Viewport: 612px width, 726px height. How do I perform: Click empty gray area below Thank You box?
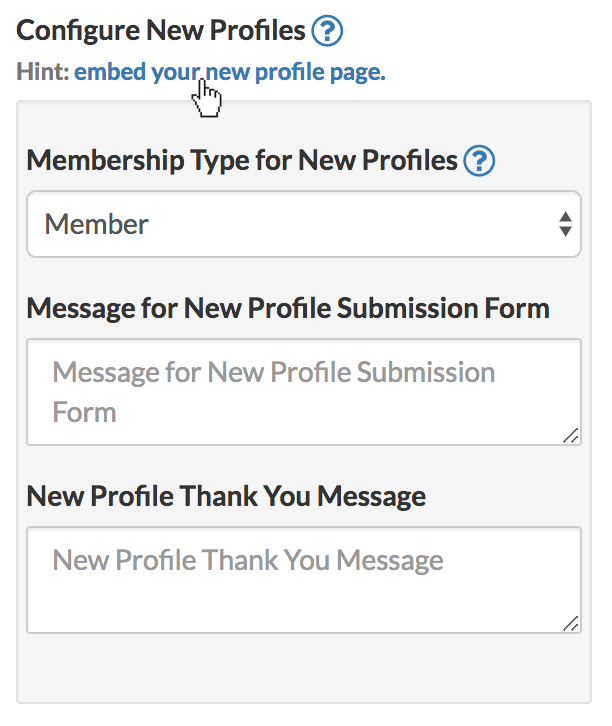point(303,668)
